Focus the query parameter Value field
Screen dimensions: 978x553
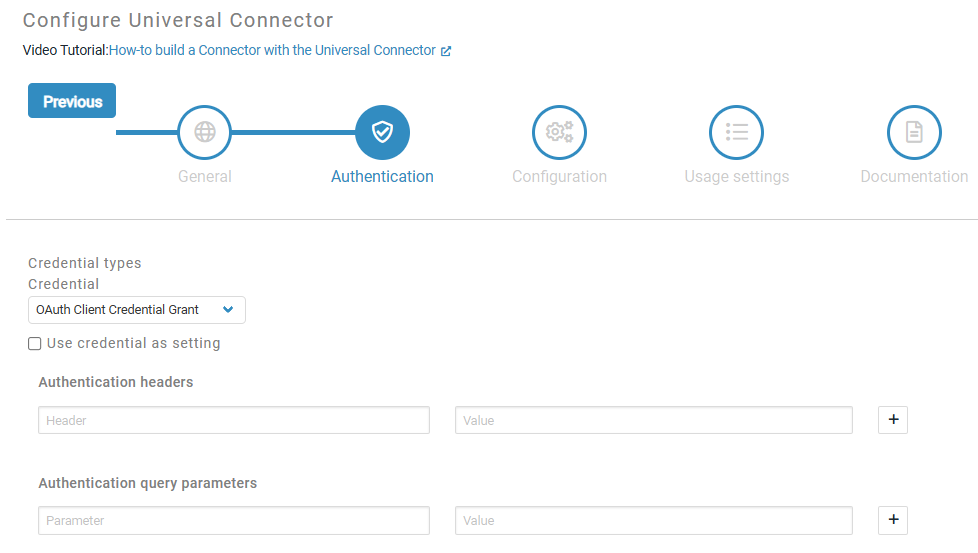pyautogui.click(x=653, y=520)
